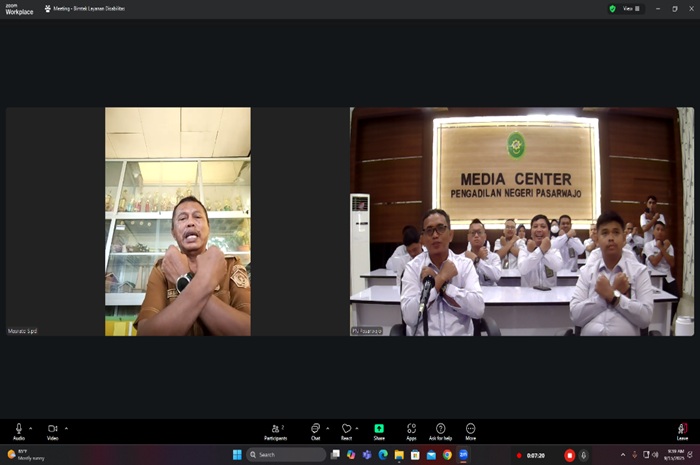Open Task View on taskbar
700x465 pixels.
[x=335, y=455]
